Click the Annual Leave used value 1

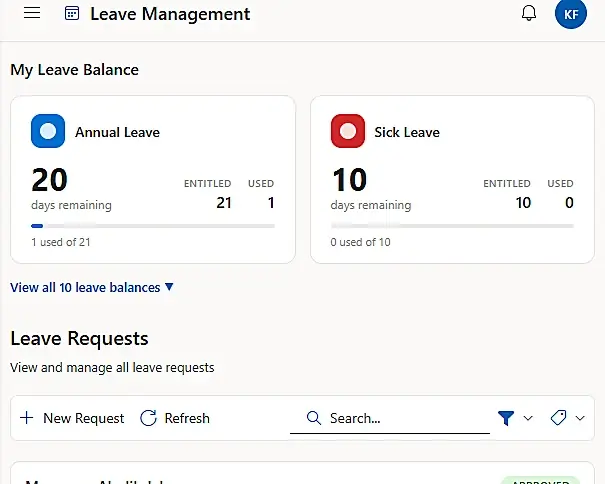tap(271, 203)
